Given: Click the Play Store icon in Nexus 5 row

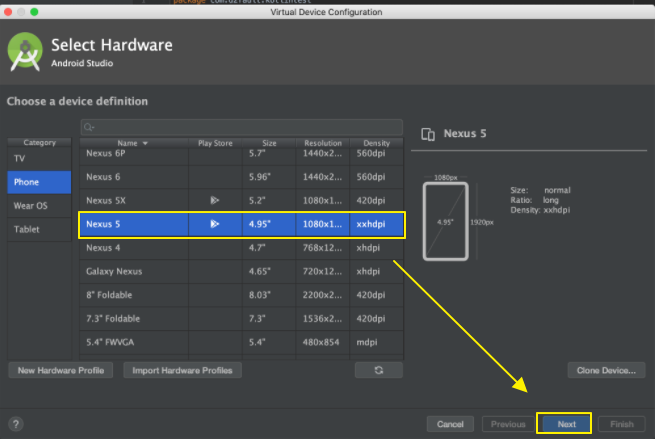Looking at the screenshot, I should coord(215,224).
